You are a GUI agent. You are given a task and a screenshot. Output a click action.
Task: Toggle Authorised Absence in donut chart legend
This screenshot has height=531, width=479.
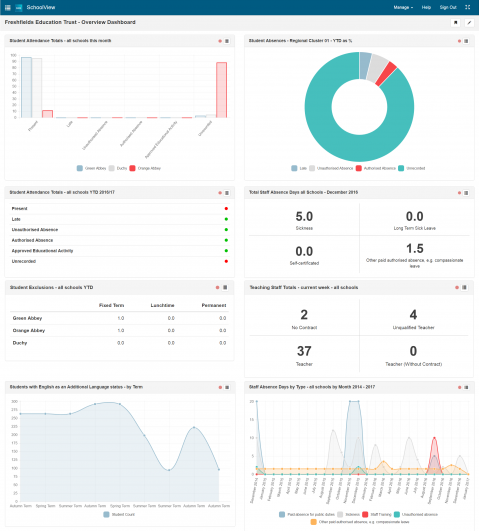[376, 168]
